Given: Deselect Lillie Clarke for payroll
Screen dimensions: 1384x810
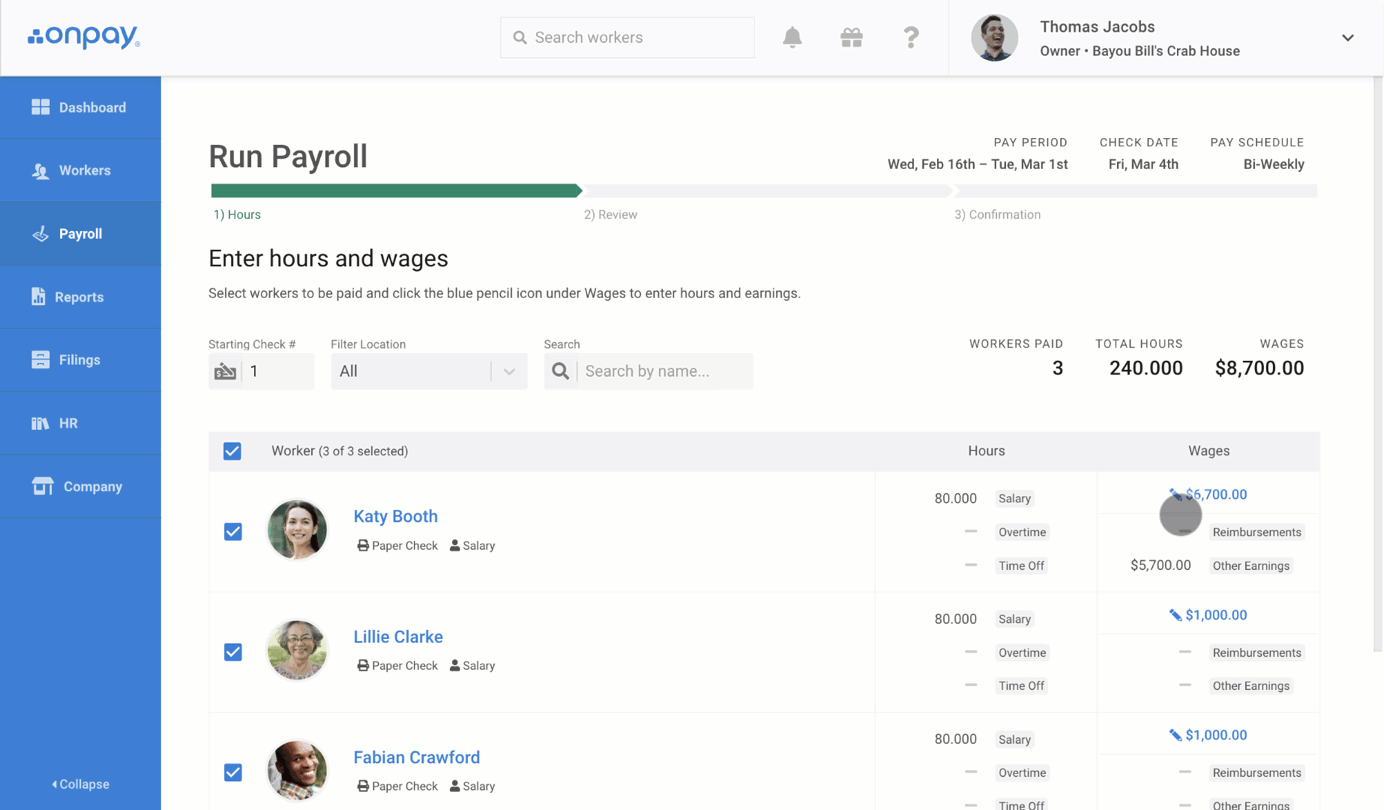Looking at the screenshot, I should 233,652.
